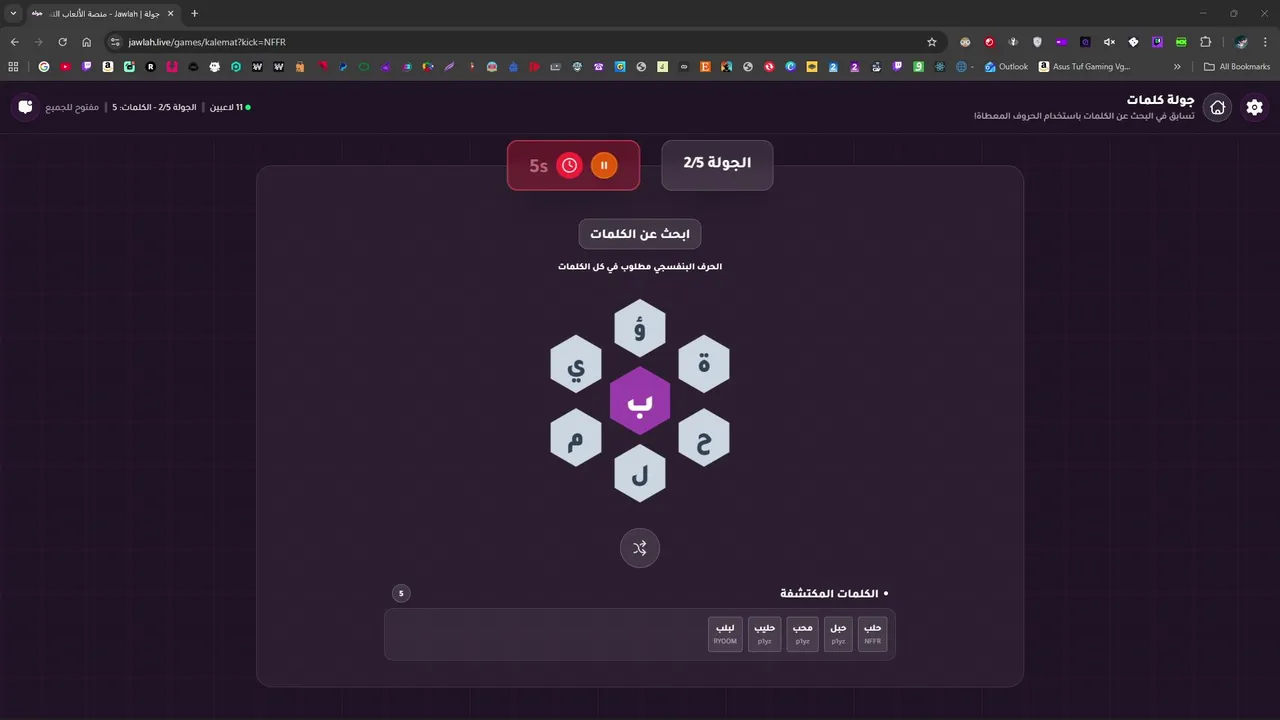This screenshot has width=1280, height=720.
Task: Open the Google bookmark
Action: coord(44,67)
